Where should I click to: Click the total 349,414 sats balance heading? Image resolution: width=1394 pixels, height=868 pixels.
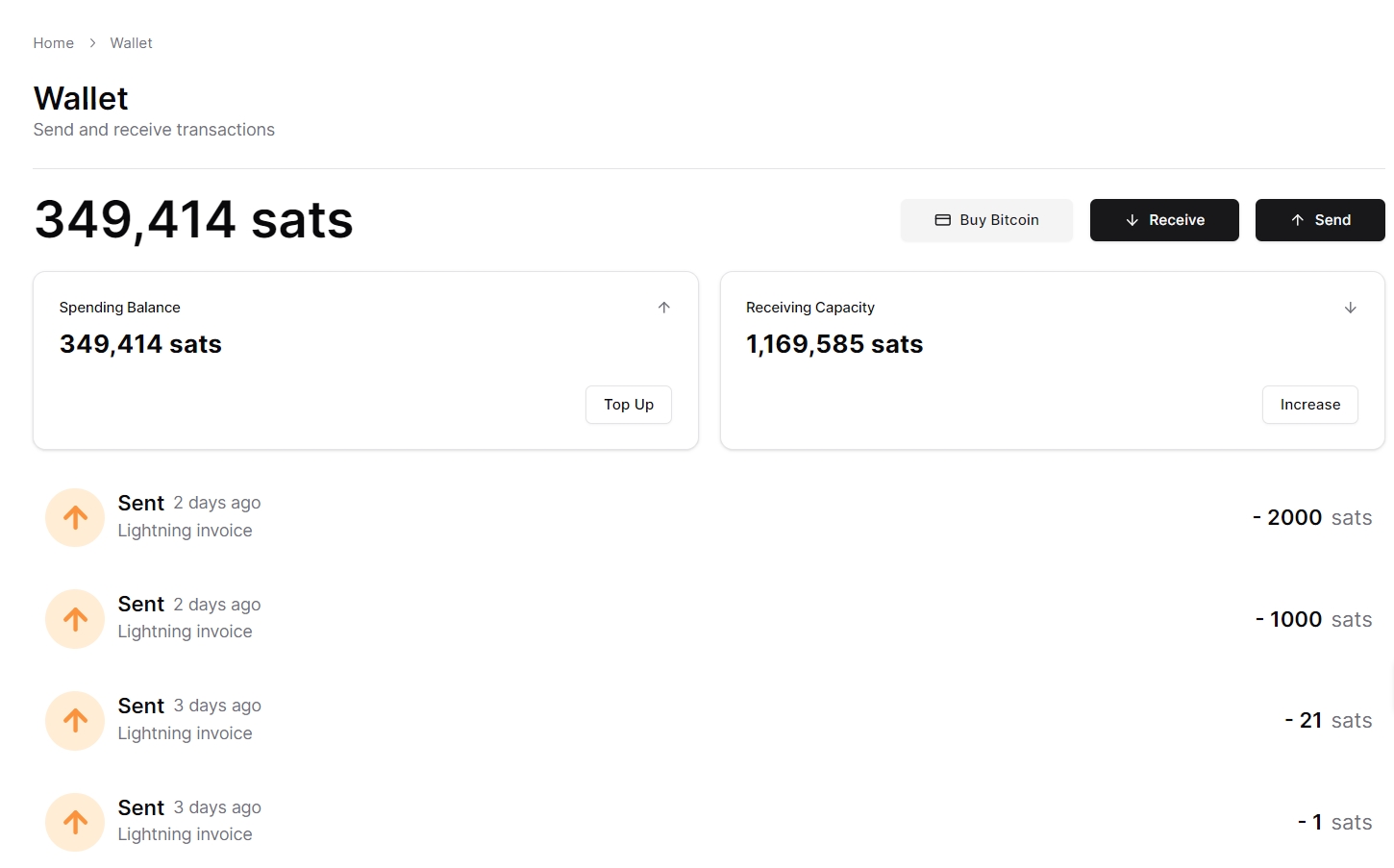193,220
